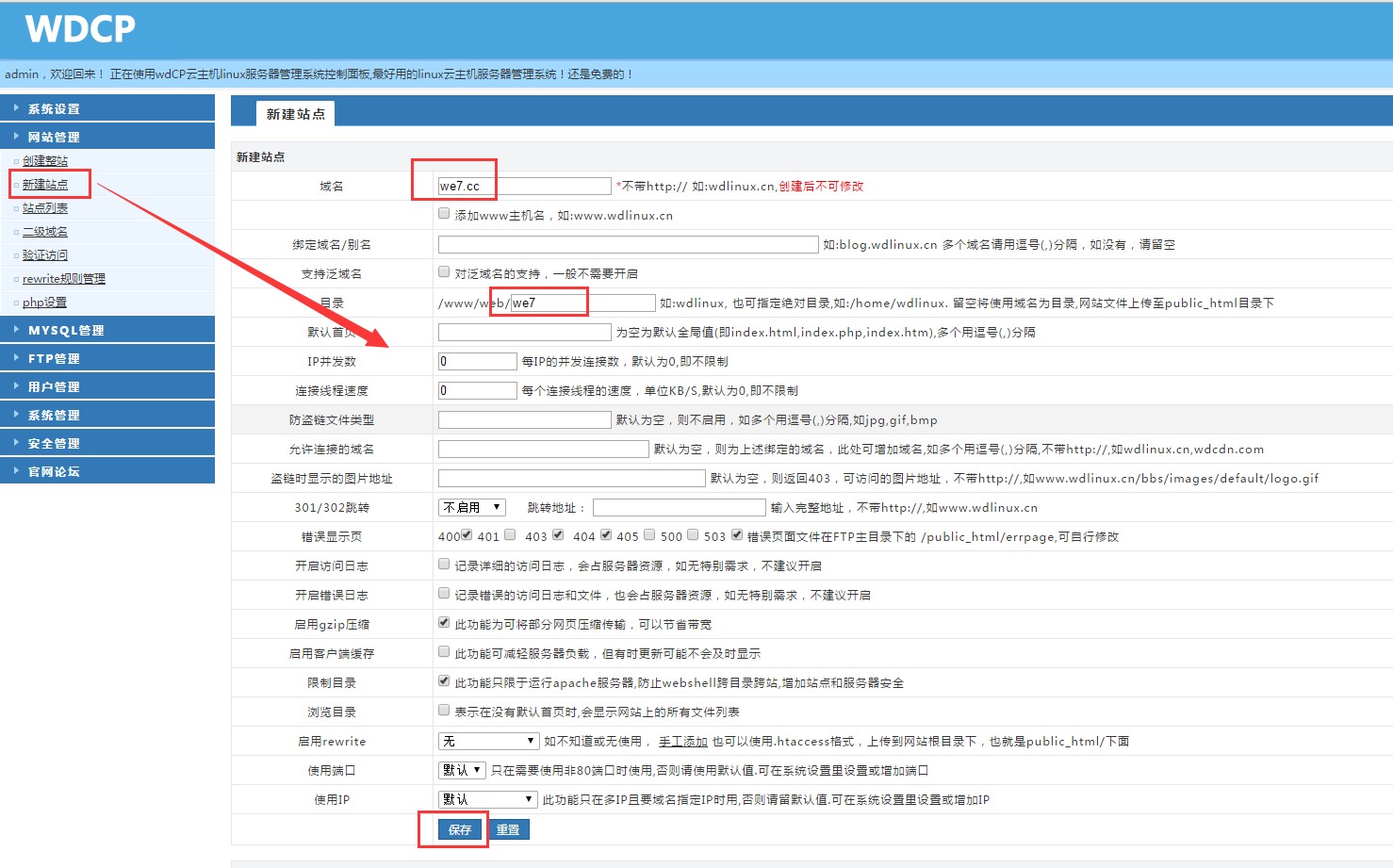This screenshot has height=868, width=1393.
Task: Enable the 开启错误日志 checkbox
Action: (444, 594)
